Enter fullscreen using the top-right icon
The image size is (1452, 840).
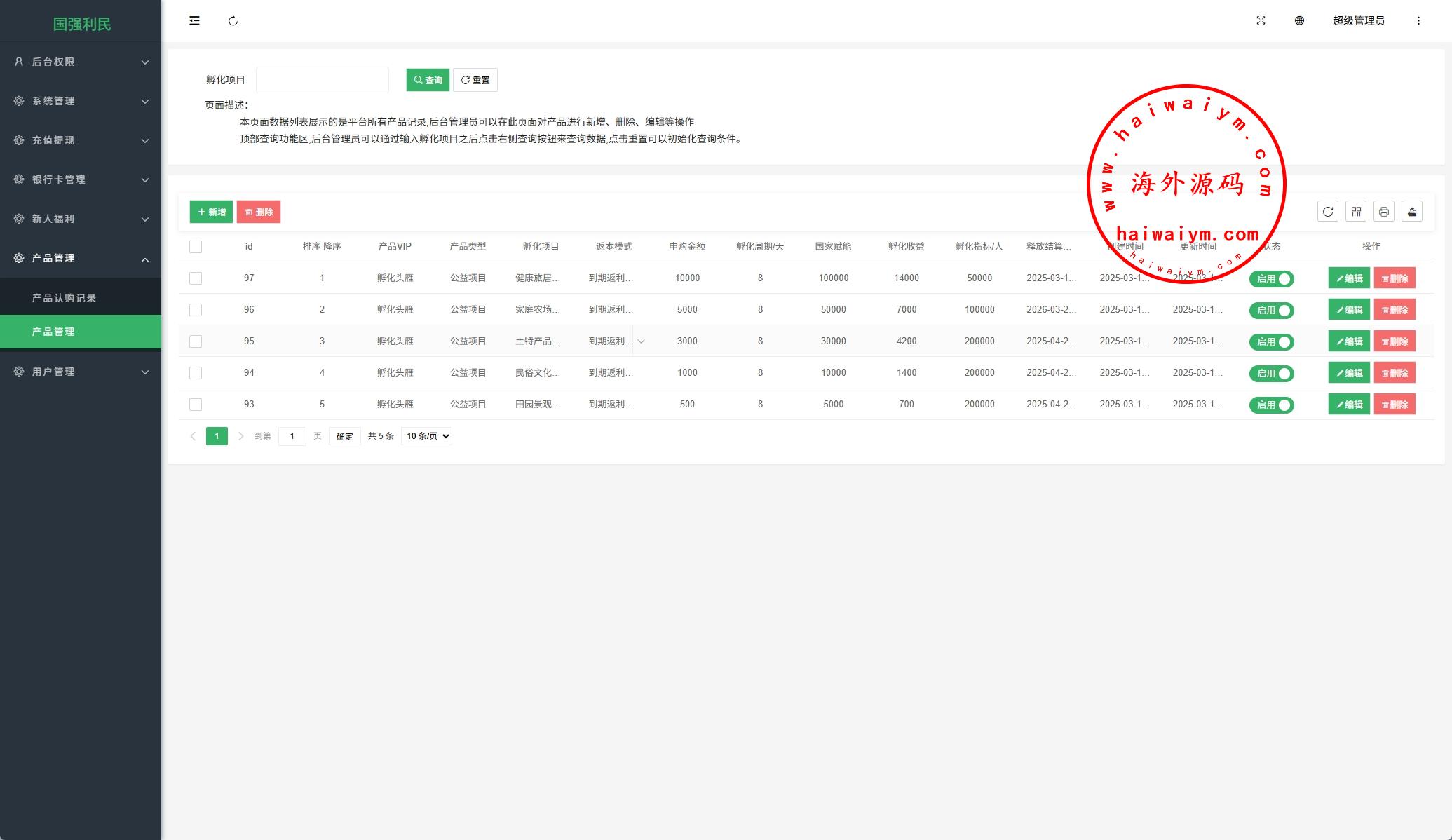click(1261, 21)
